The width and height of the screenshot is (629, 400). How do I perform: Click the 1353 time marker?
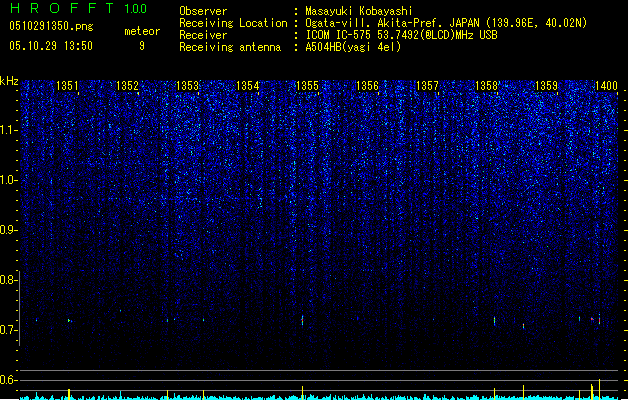187,86
